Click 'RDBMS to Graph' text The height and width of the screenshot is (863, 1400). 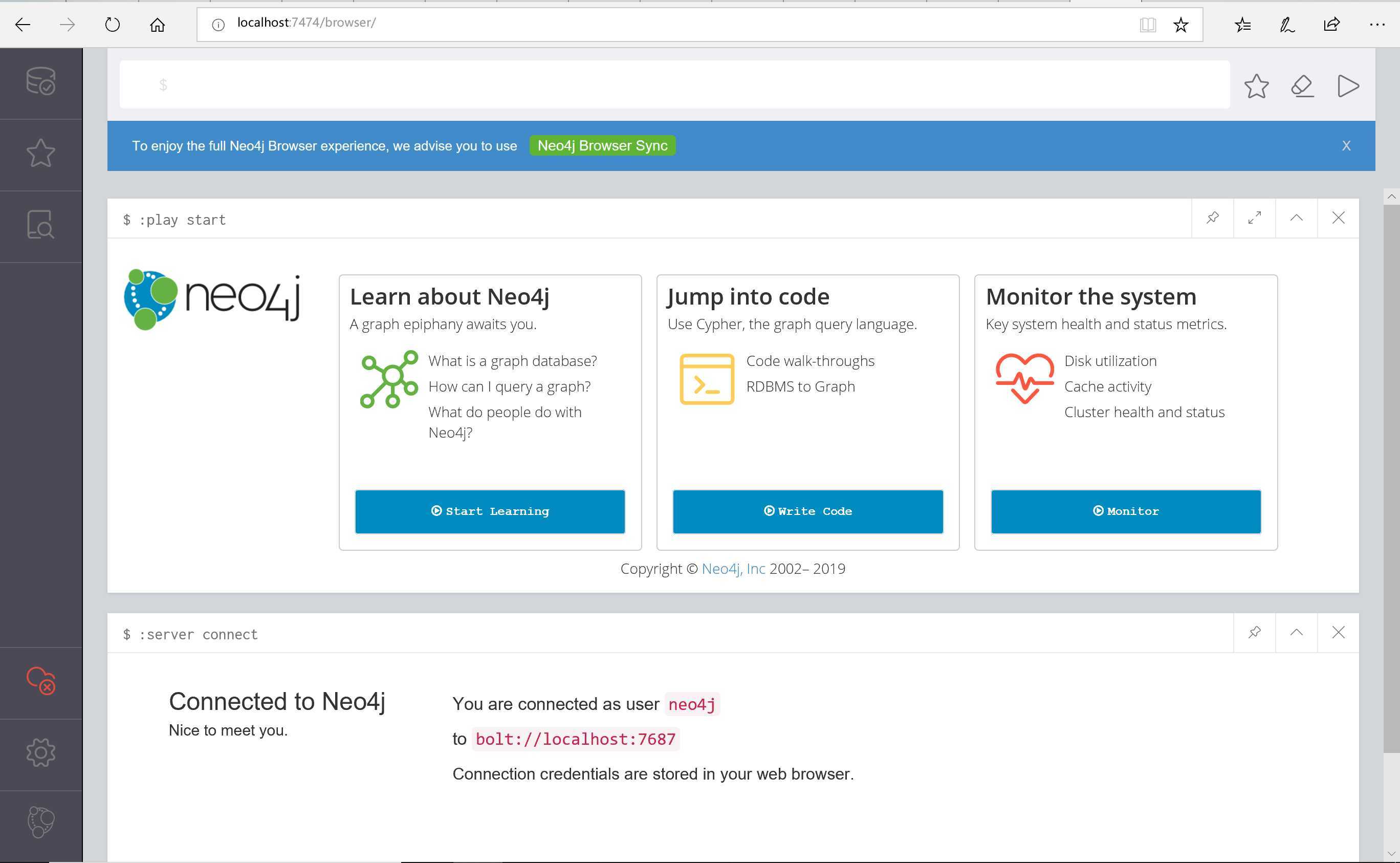tap(800, 386)
